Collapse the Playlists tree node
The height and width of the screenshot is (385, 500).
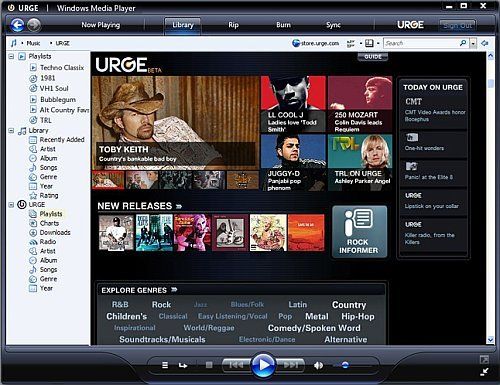click(x=11, y=56)
